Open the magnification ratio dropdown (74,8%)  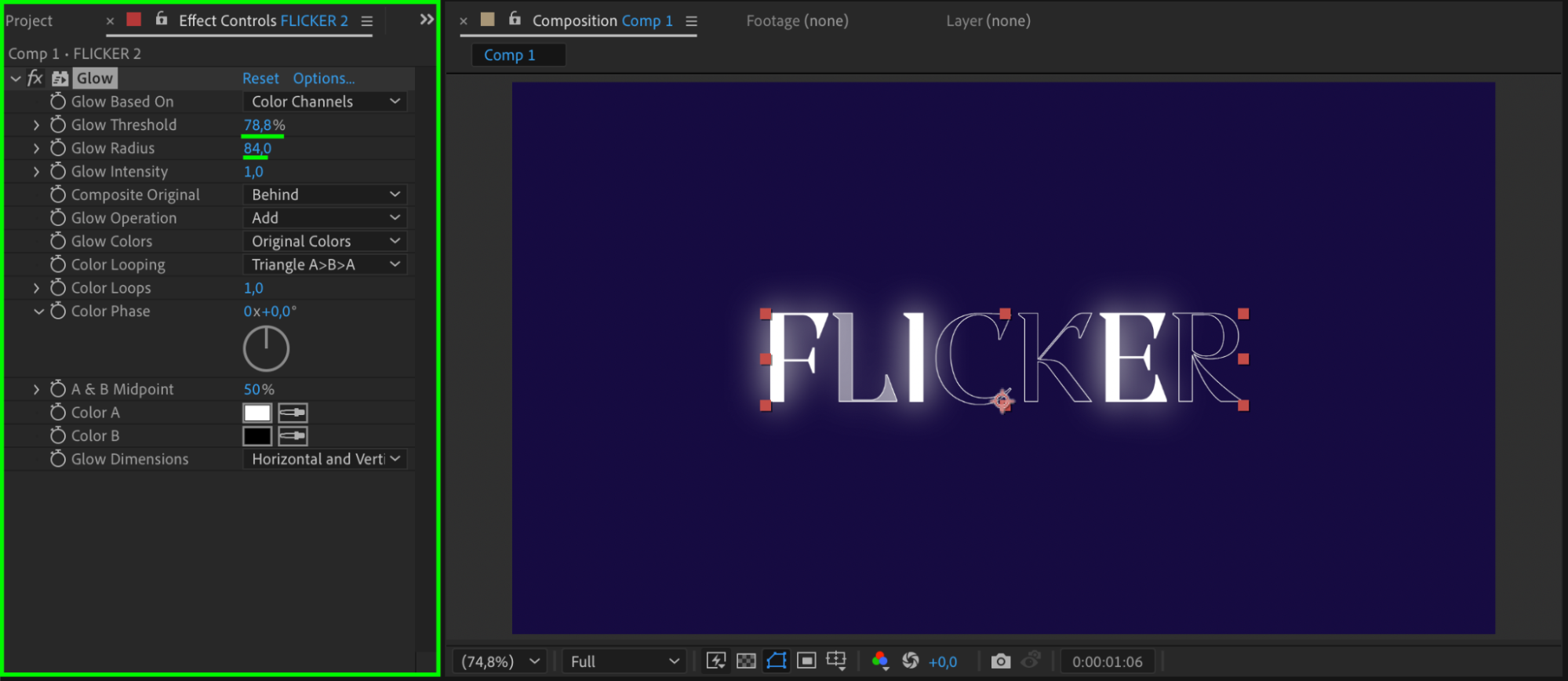[x=500, y=661]
